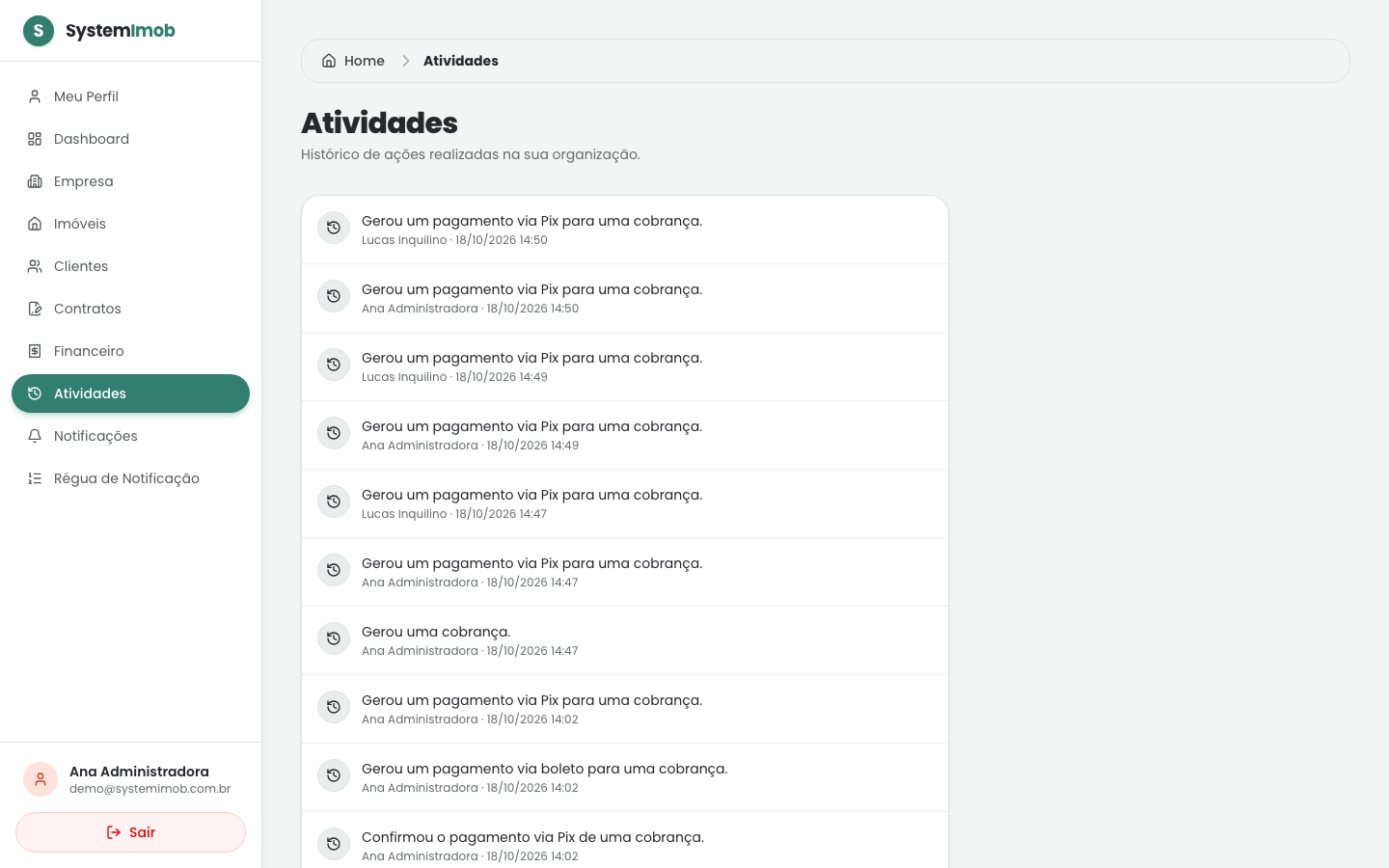Screen dimensions: 1389x868
Task: Click the "Gerou uma cobrança." activity text
Action: tap(436, 632)
